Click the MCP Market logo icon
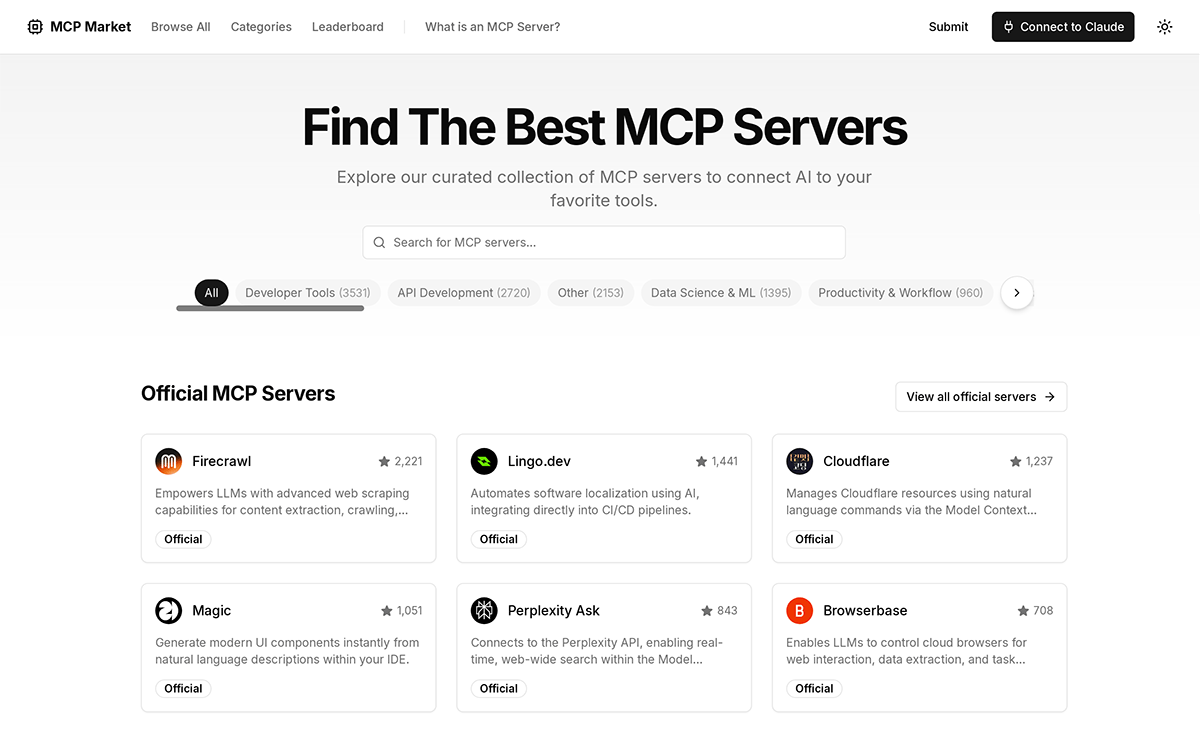This screenshot has width=1200, height=755. [x=35, y=26]
